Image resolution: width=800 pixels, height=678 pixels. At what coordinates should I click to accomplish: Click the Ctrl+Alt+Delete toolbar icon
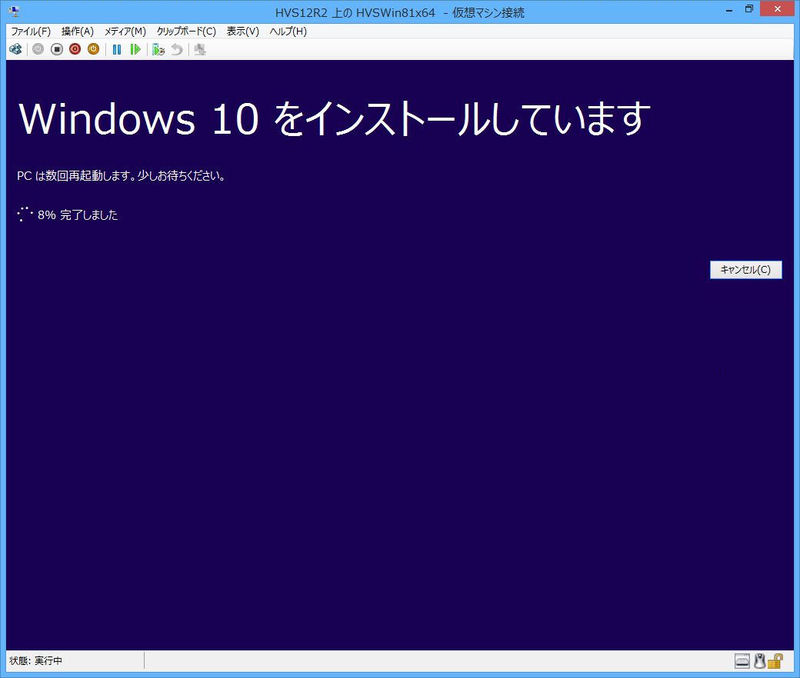point(16,49)
